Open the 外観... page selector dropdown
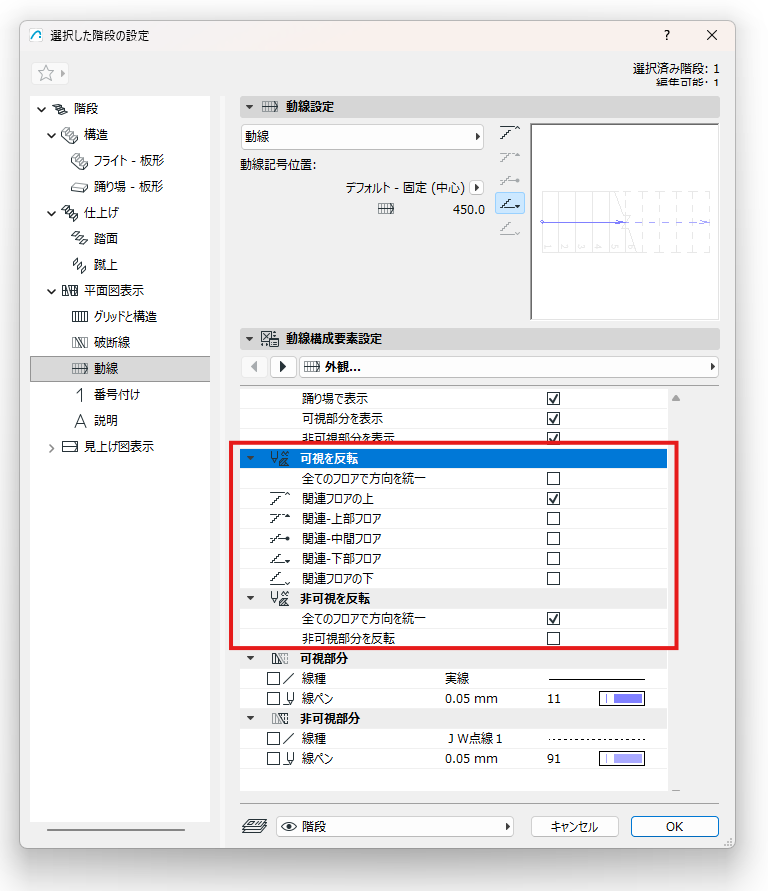Screen dimensions: 768x891 508,367
